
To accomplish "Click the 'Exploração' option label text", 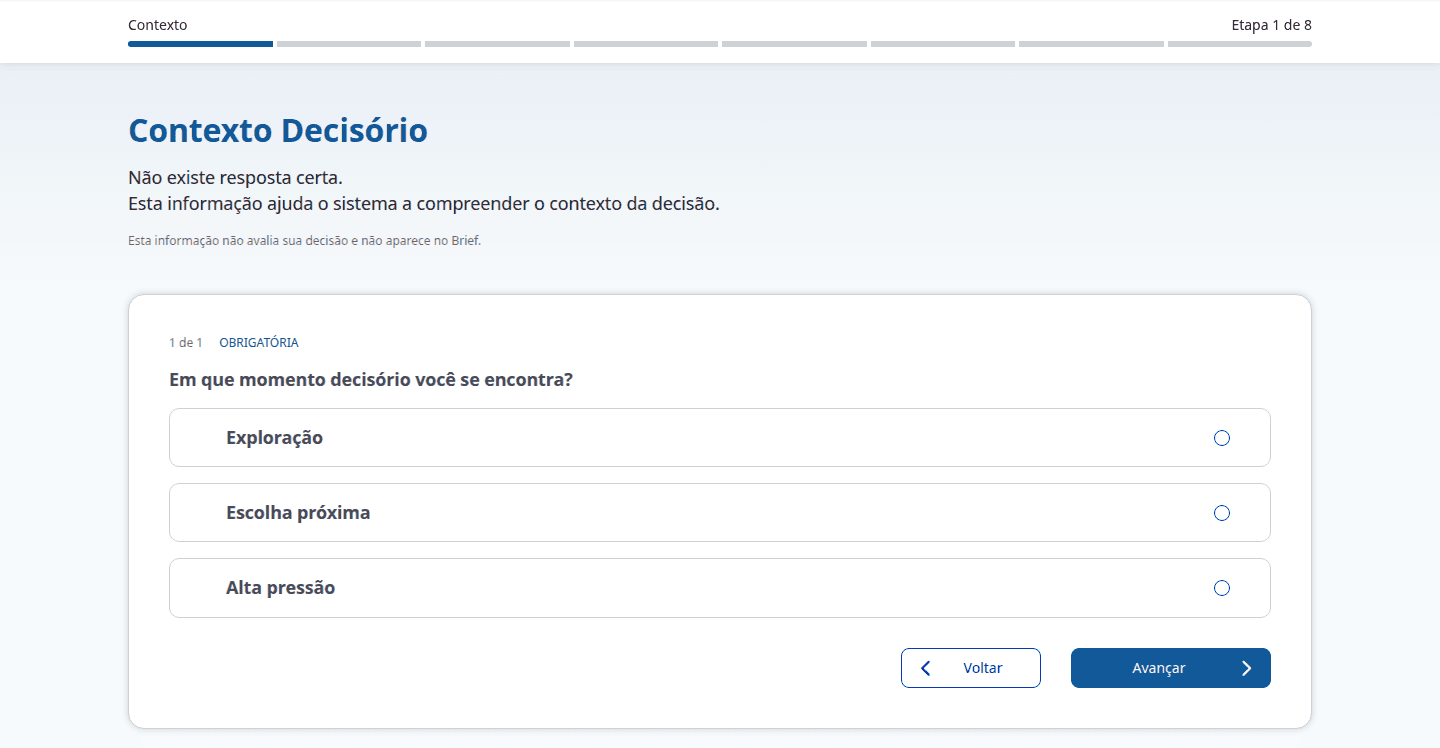I will pos(275,438).
